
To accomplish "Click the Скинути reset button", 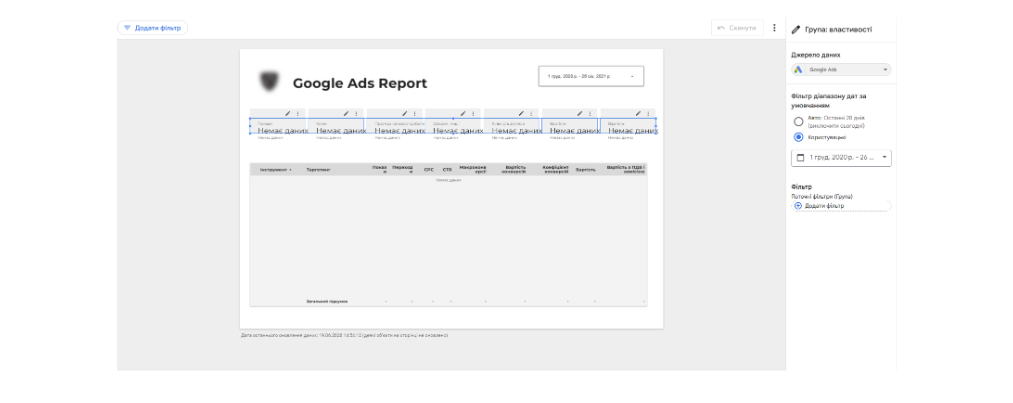I will [x=737, y=28].
